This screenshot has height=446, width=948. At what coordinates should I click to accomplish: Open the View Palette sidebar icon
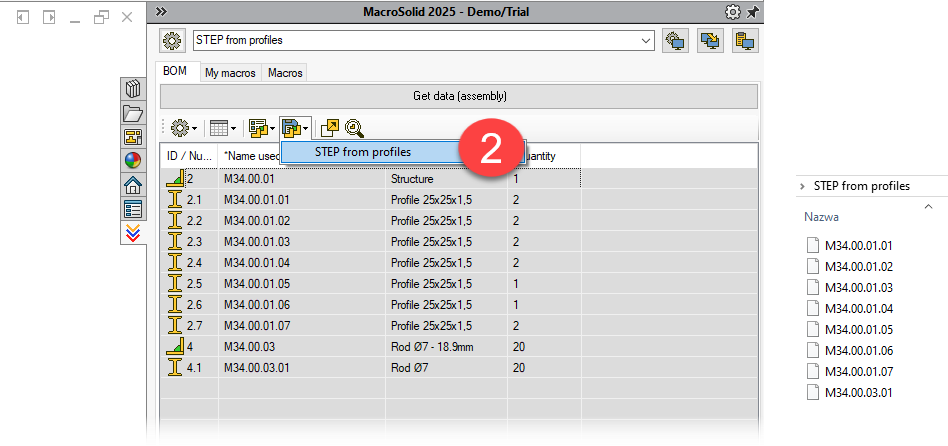click(x=133, y=137)
